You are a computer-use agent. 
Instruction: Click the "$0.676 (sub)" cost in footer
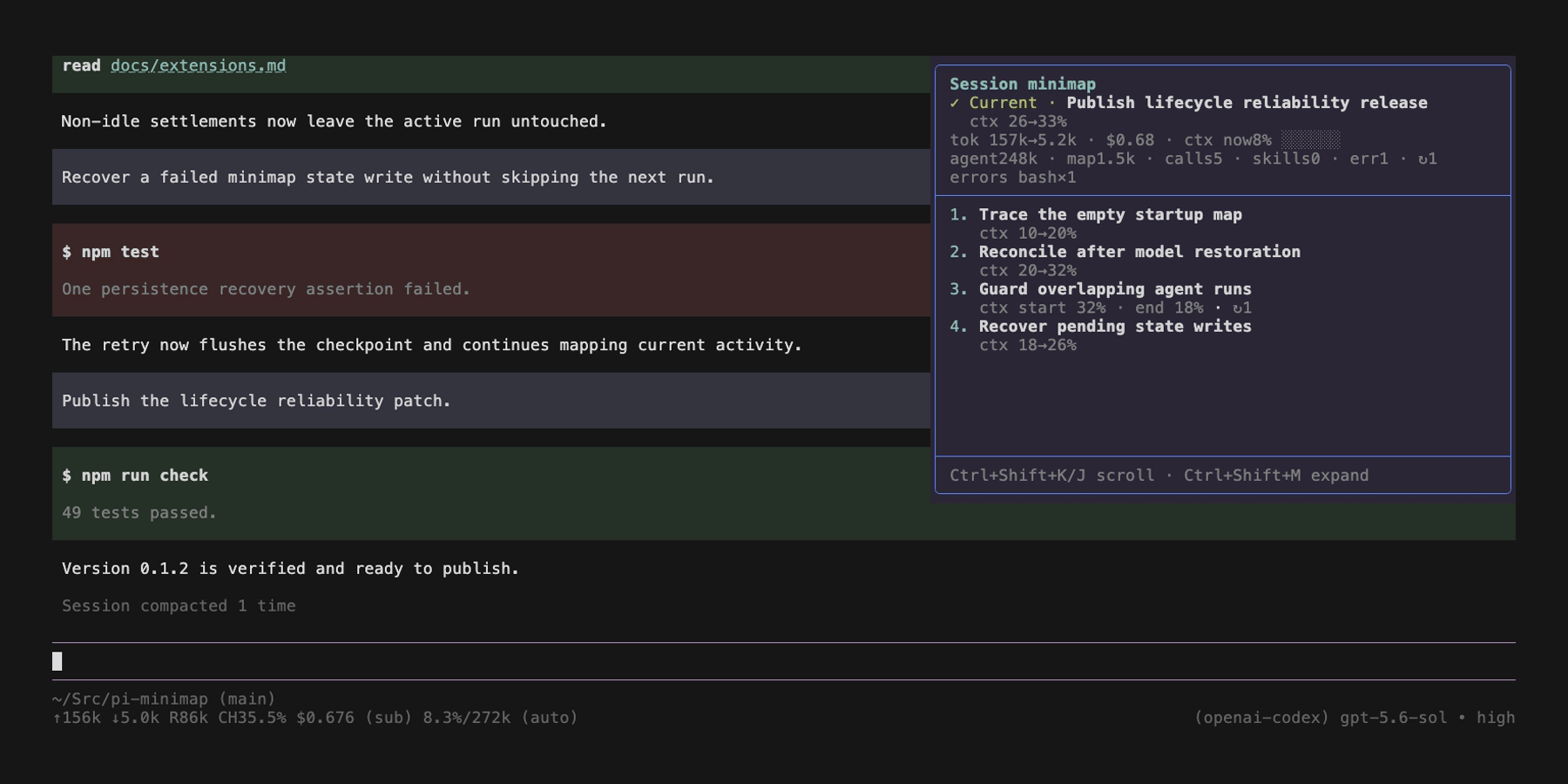(354, 718)
